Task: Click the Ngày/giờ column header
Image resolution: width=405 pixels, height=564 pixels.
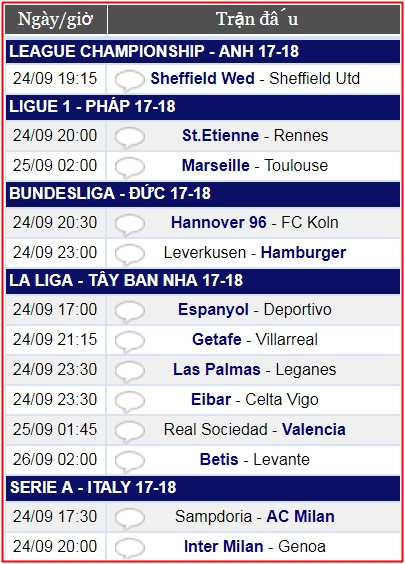Action: tap(56, 19)
